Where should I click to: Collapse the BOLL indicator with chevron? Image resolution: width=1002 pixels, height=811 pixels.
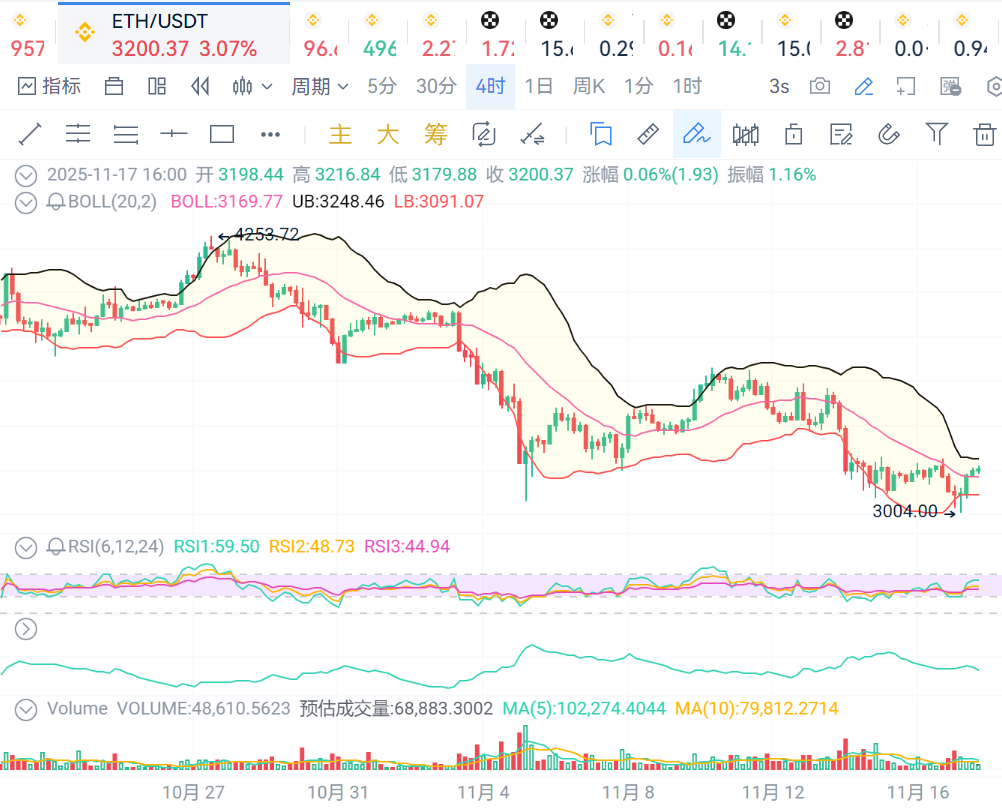[x=27, y=202]
